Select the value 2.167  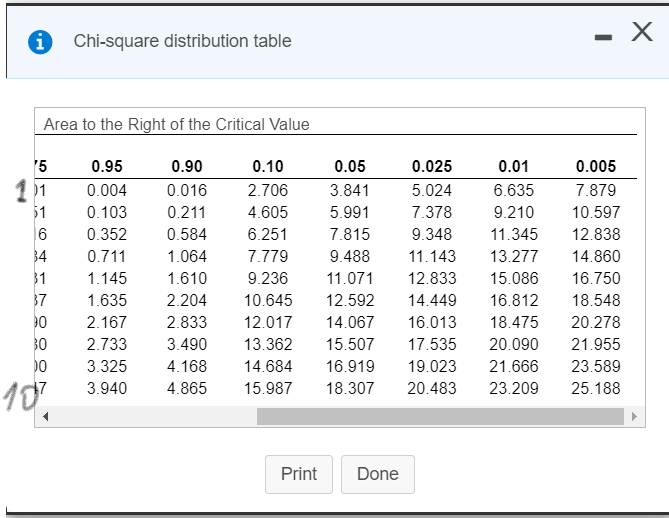(x=107, y=323)
